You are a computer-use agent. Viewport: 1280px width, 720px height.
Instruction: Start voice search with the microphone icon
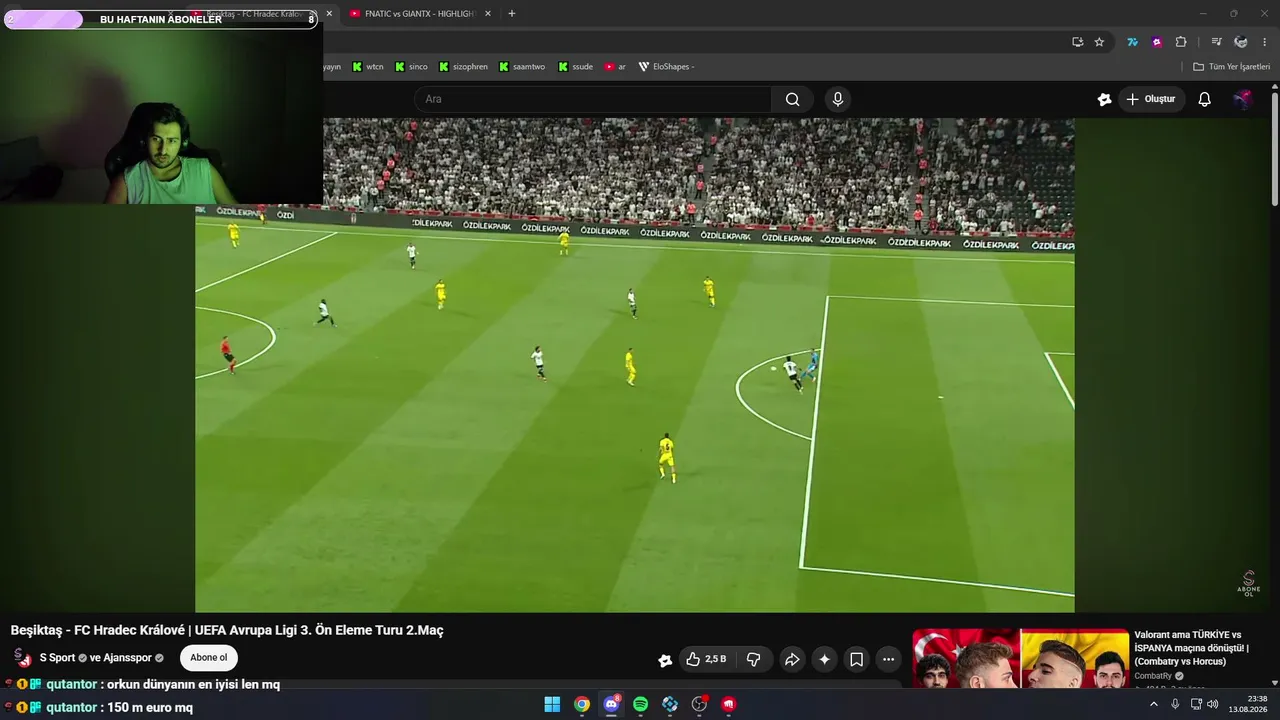838,99
